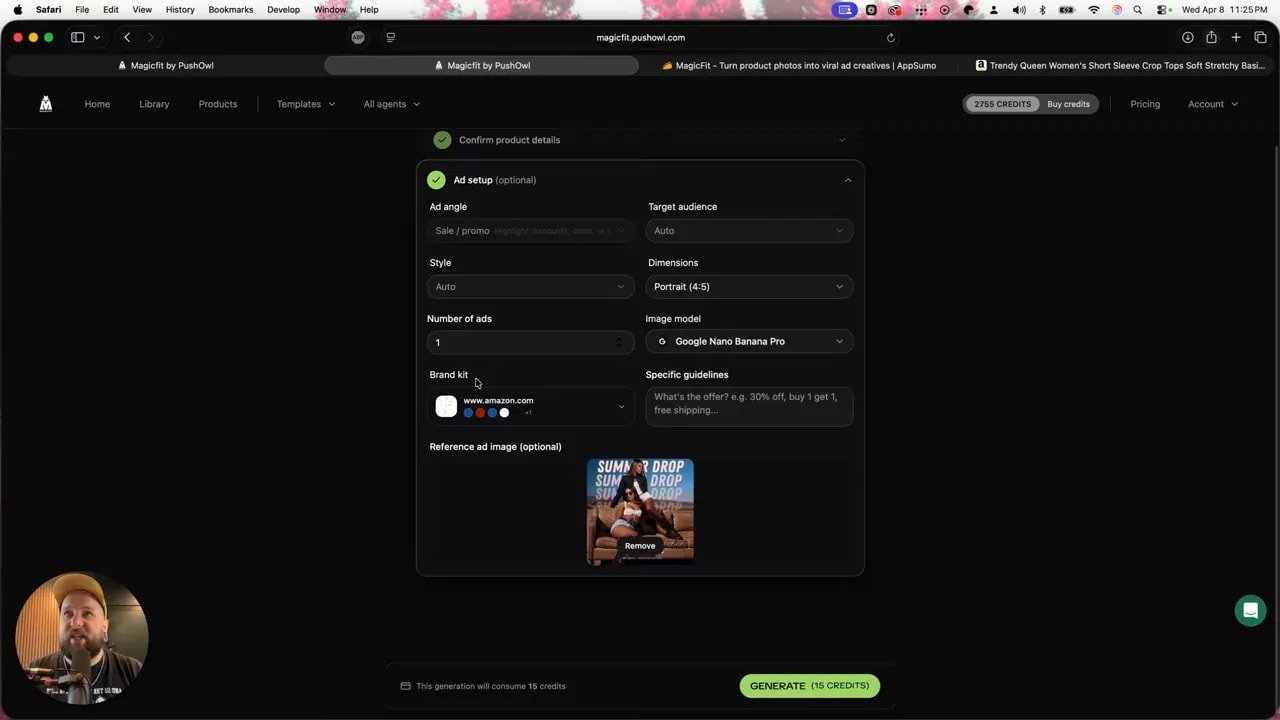
Task: Click the red brand kit color swatch
Action: pos(480,413)
